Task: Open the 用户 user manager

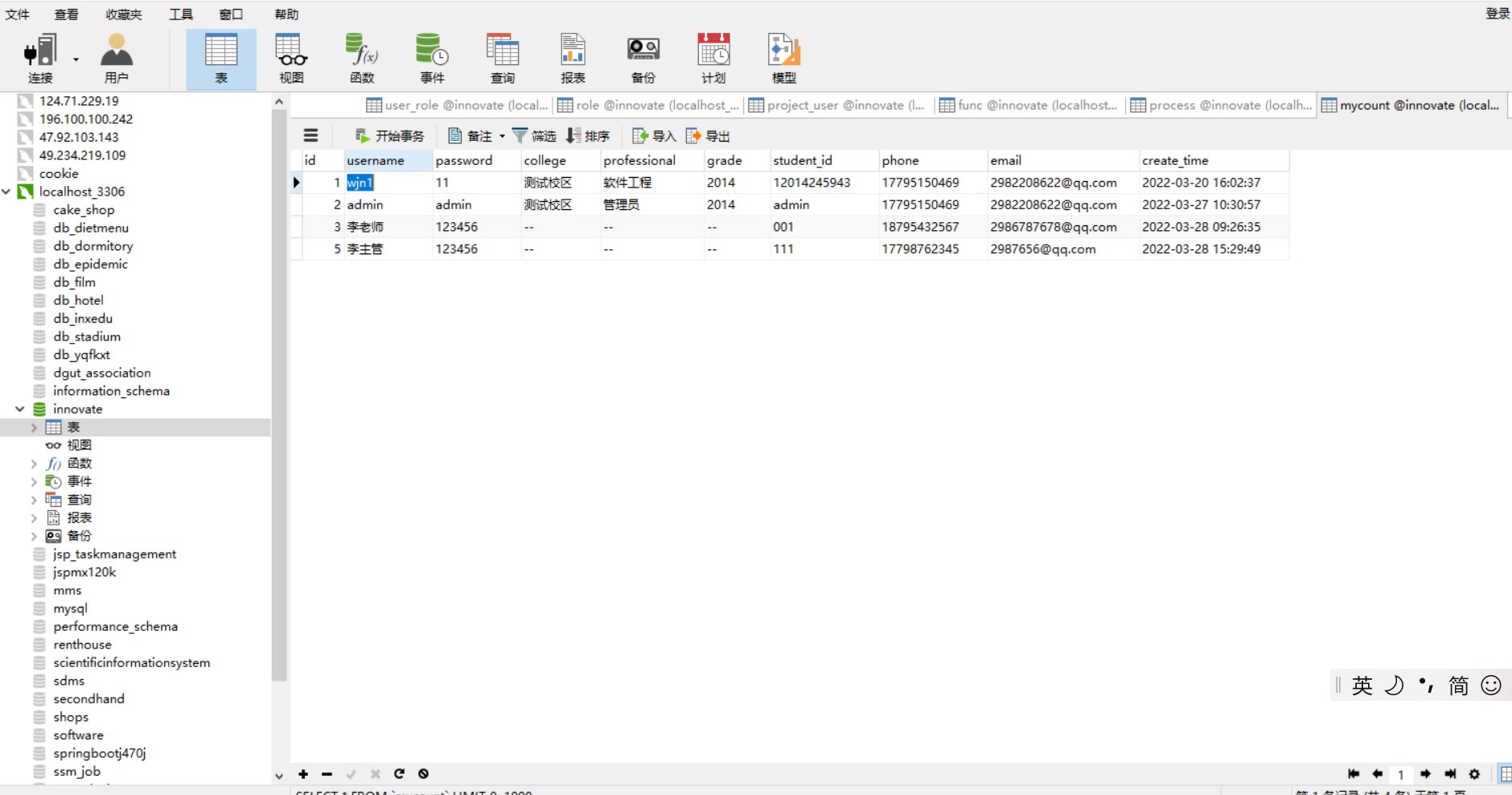Action: (117, 59)
